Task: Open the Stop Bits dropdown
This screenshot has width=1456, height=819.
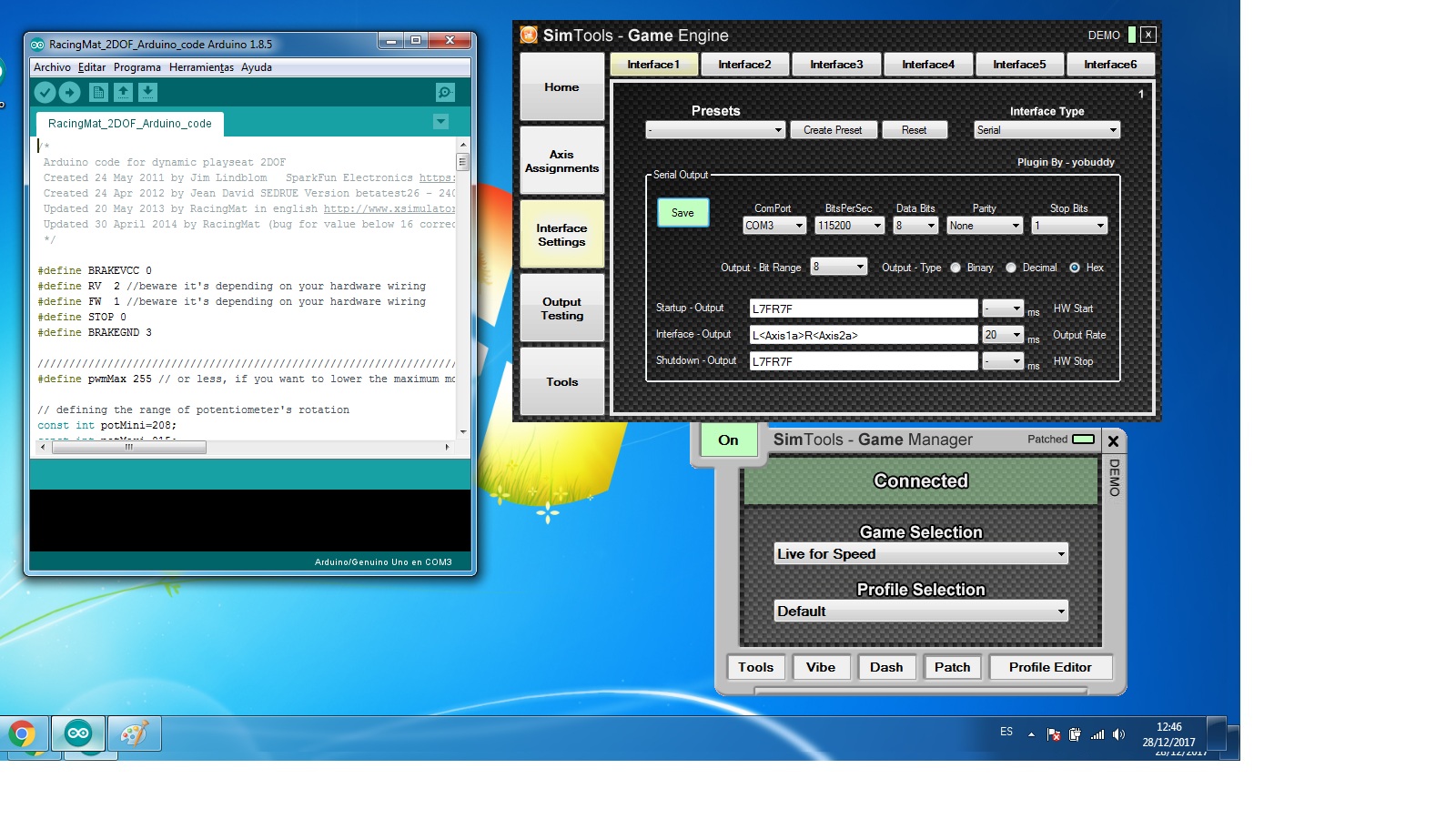Action: tap(1069, 226)
